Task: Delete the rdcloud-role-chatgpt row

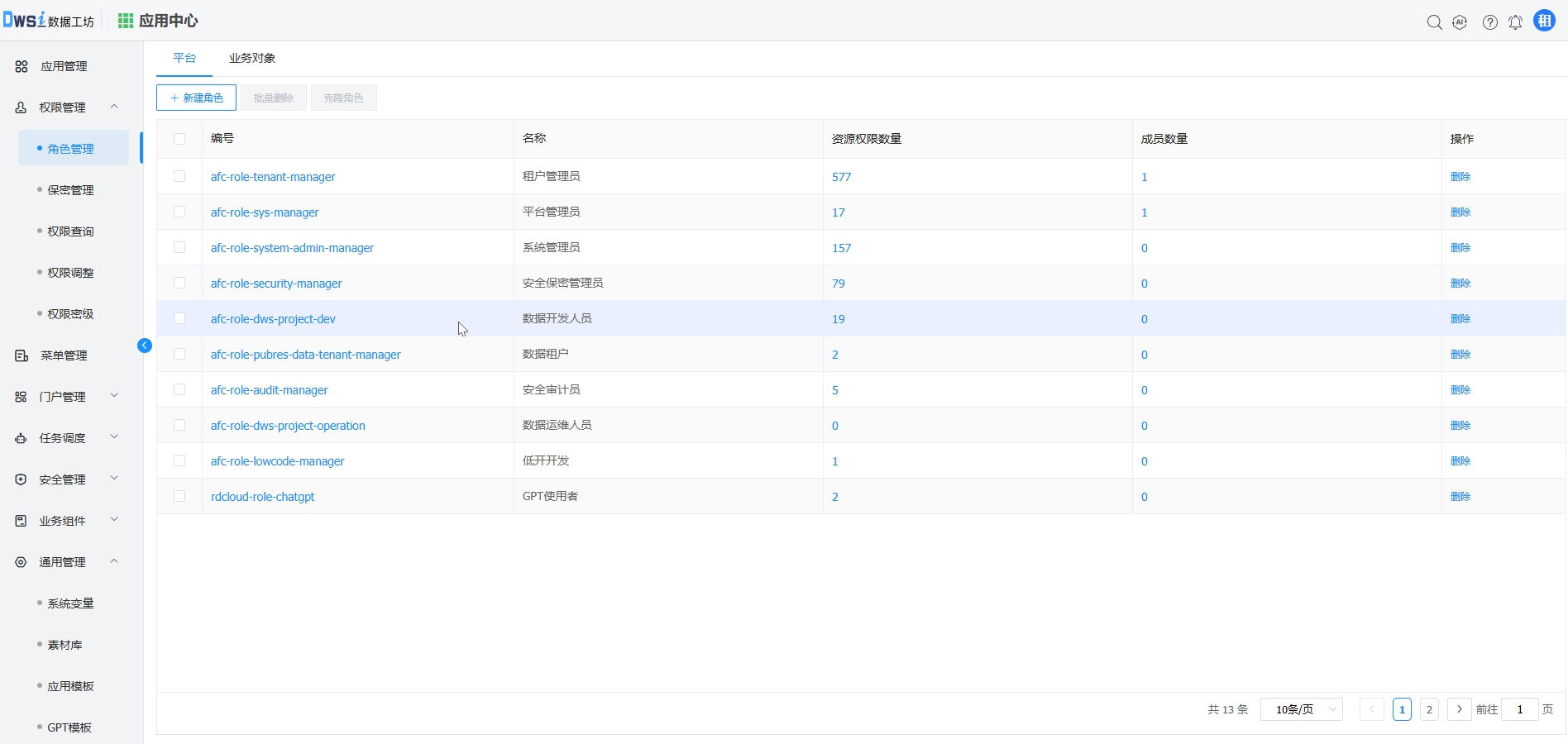Action: (1460, 497)
